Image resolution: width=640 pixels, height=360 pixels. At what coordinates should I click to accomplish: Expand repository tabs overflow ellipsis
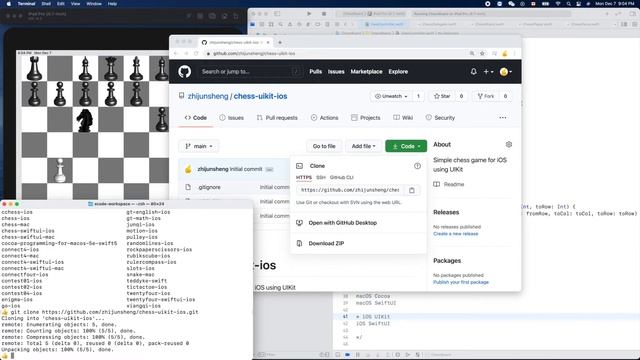pos(502,118)
